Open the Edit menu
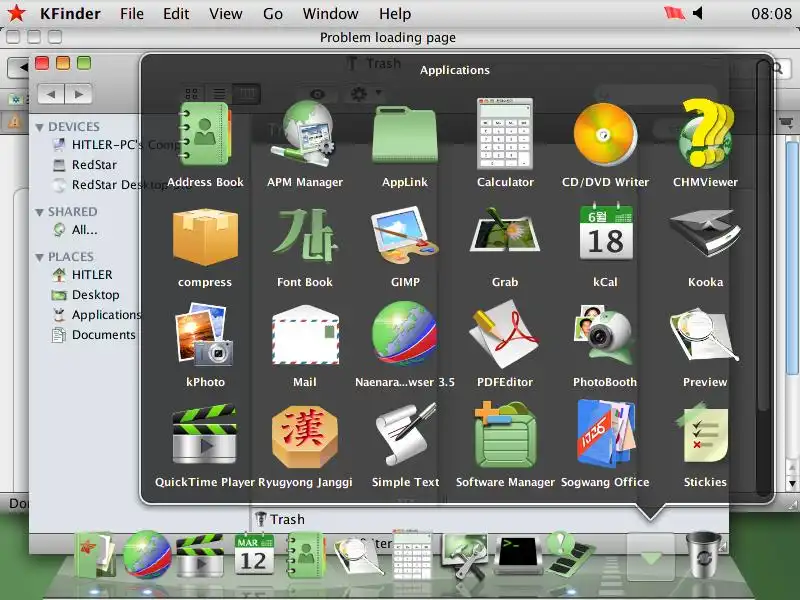The height and width of the screenshot is (600, 800). click(176, 14)
